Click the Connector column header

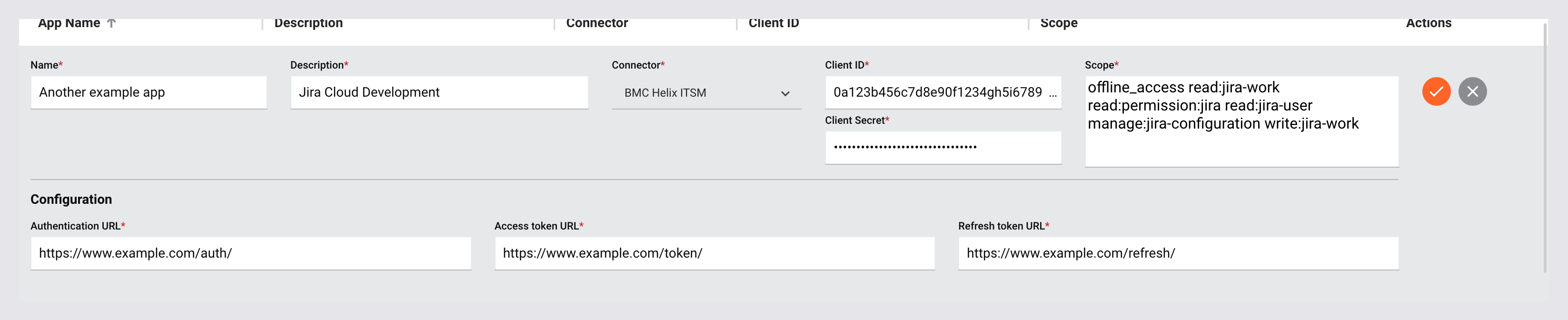click(x=597, y=23)
